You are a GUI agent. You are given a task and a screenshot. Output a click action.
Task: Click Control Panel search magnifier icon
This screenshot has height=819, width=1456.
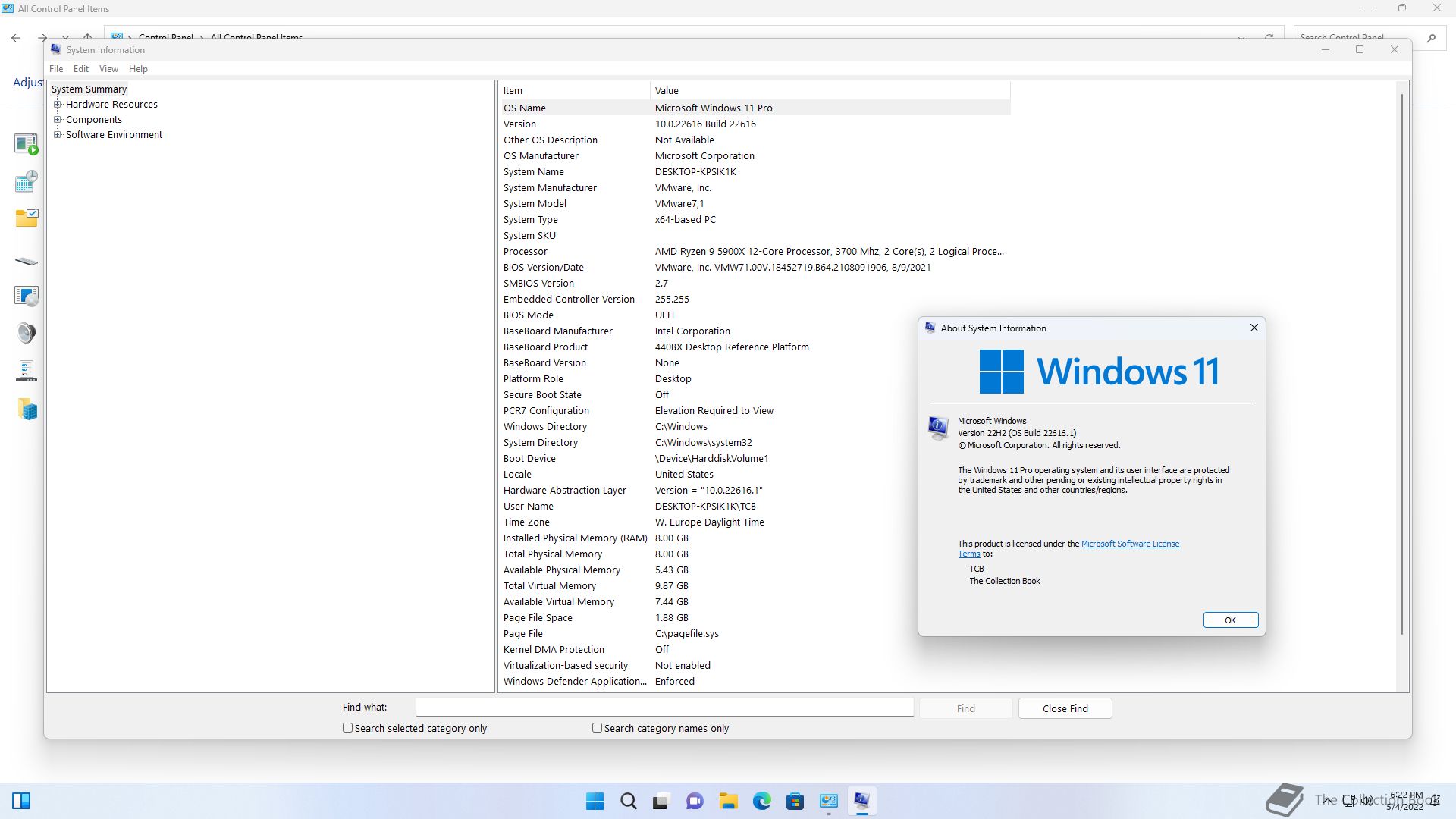pos(1431,37)
